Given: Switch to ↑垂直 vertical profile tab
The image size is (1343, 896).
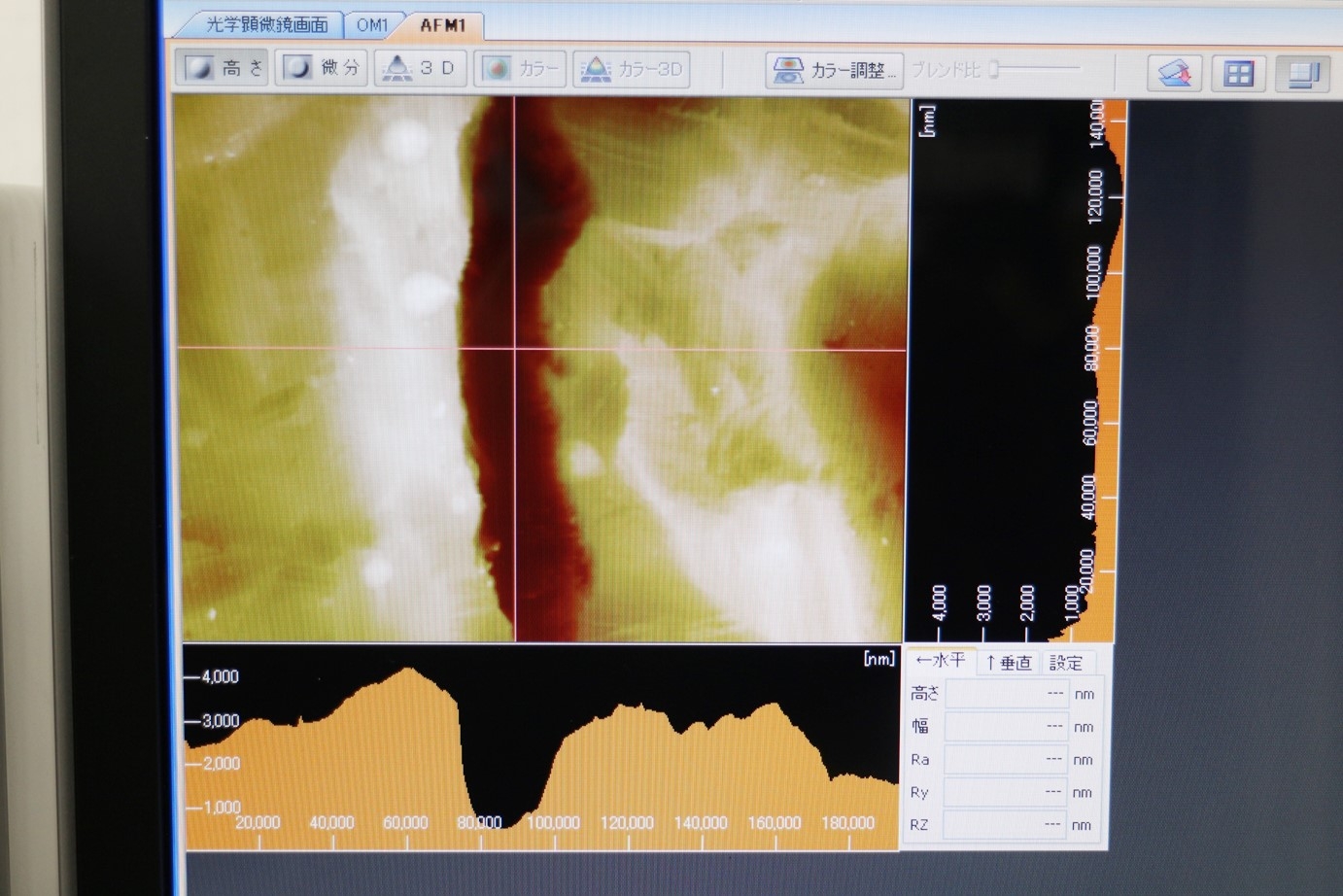Looking at the screenshot, I should point(1008,663).
